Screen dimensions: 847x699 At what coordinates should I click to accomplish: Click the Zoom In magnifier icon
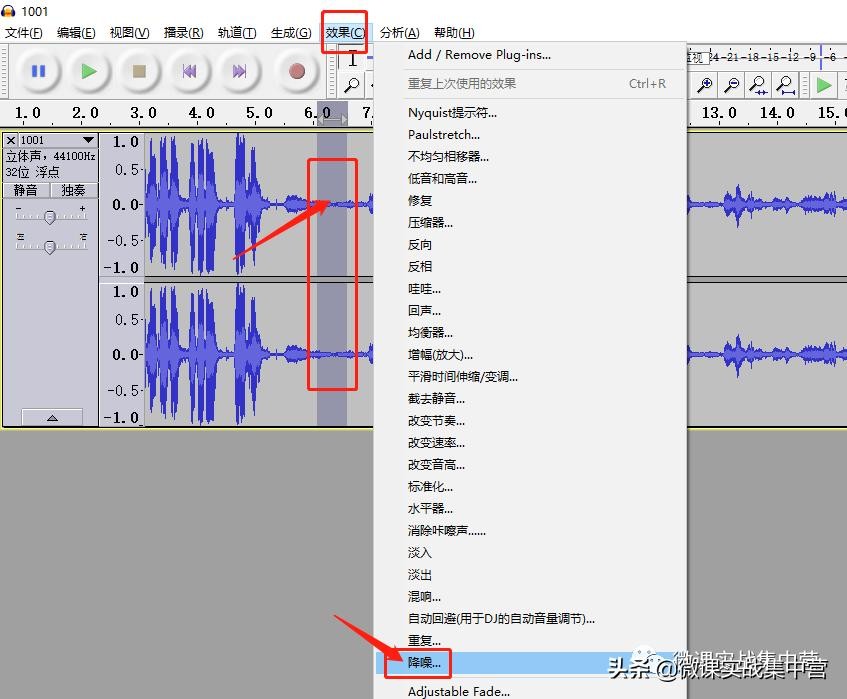[706, 85]
